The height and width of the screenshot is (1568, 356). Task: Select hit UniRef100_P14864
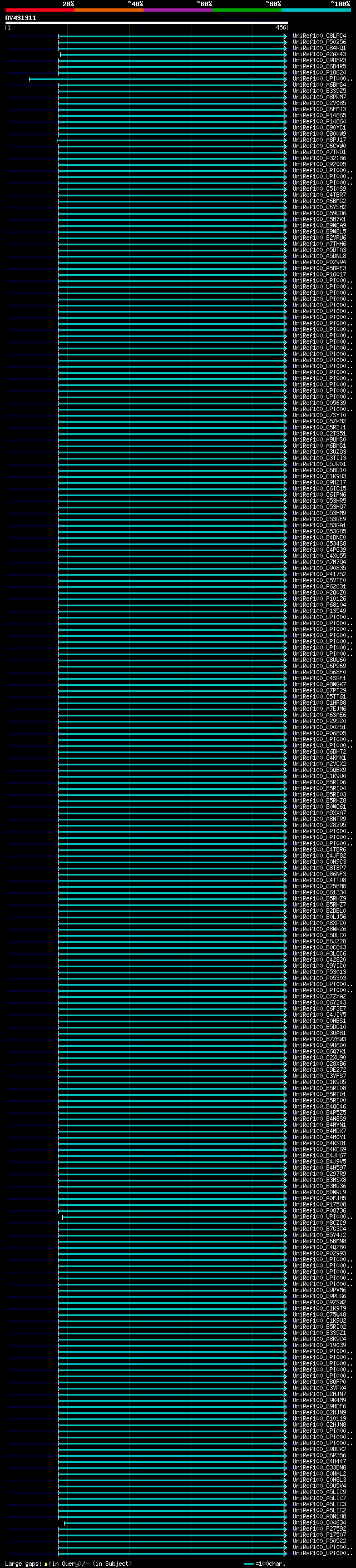pos(319,121)
